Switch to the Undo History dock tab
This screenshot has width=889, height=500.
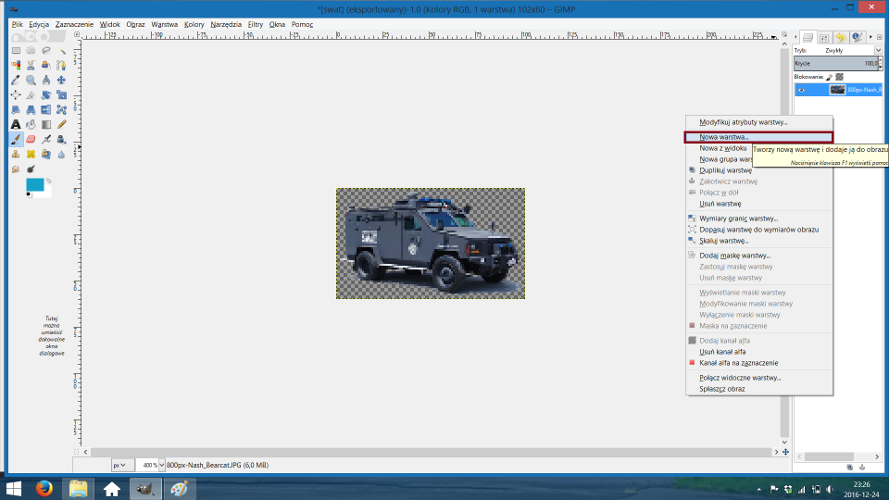click(841, 37)
